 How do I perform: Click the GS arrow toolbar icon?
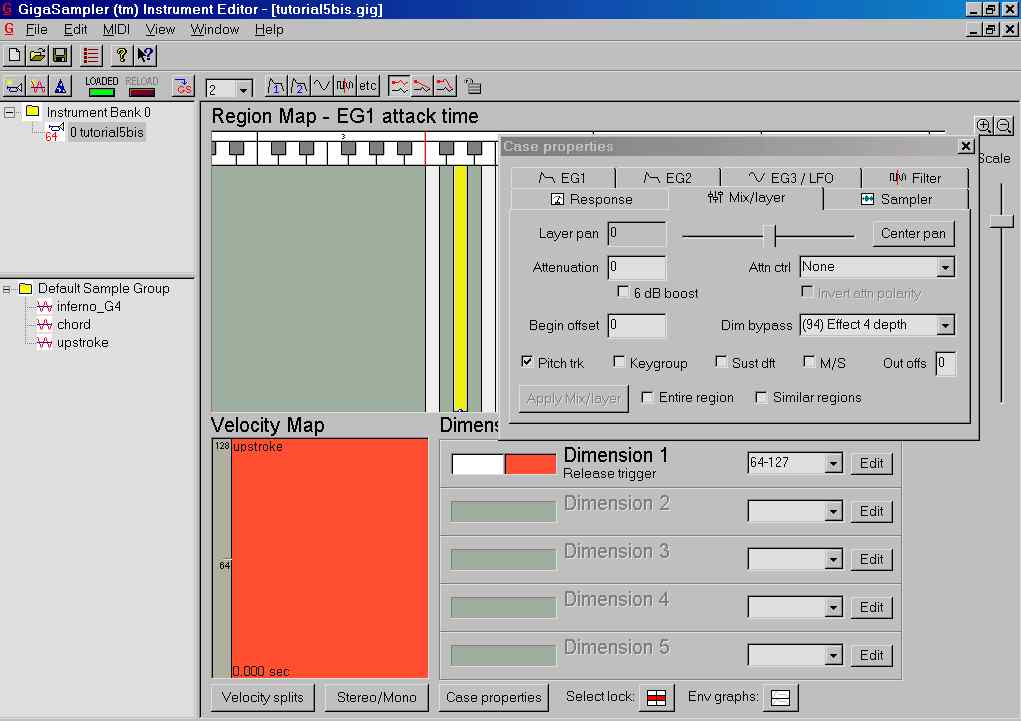tap(183, 86)
